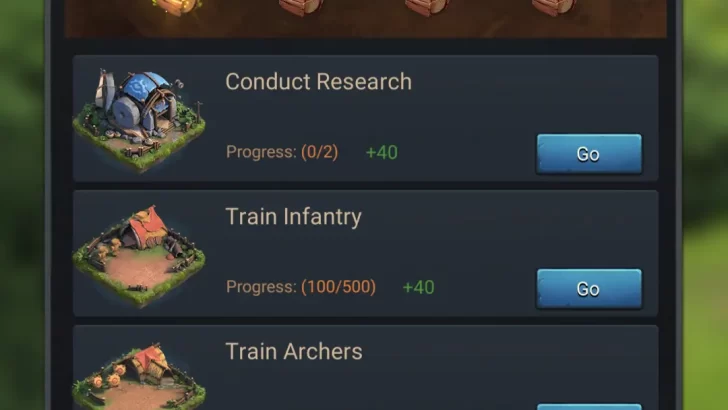Click Go for Conduct Research
This screenshot has width=728, height=410.
[x=589, y=154]
